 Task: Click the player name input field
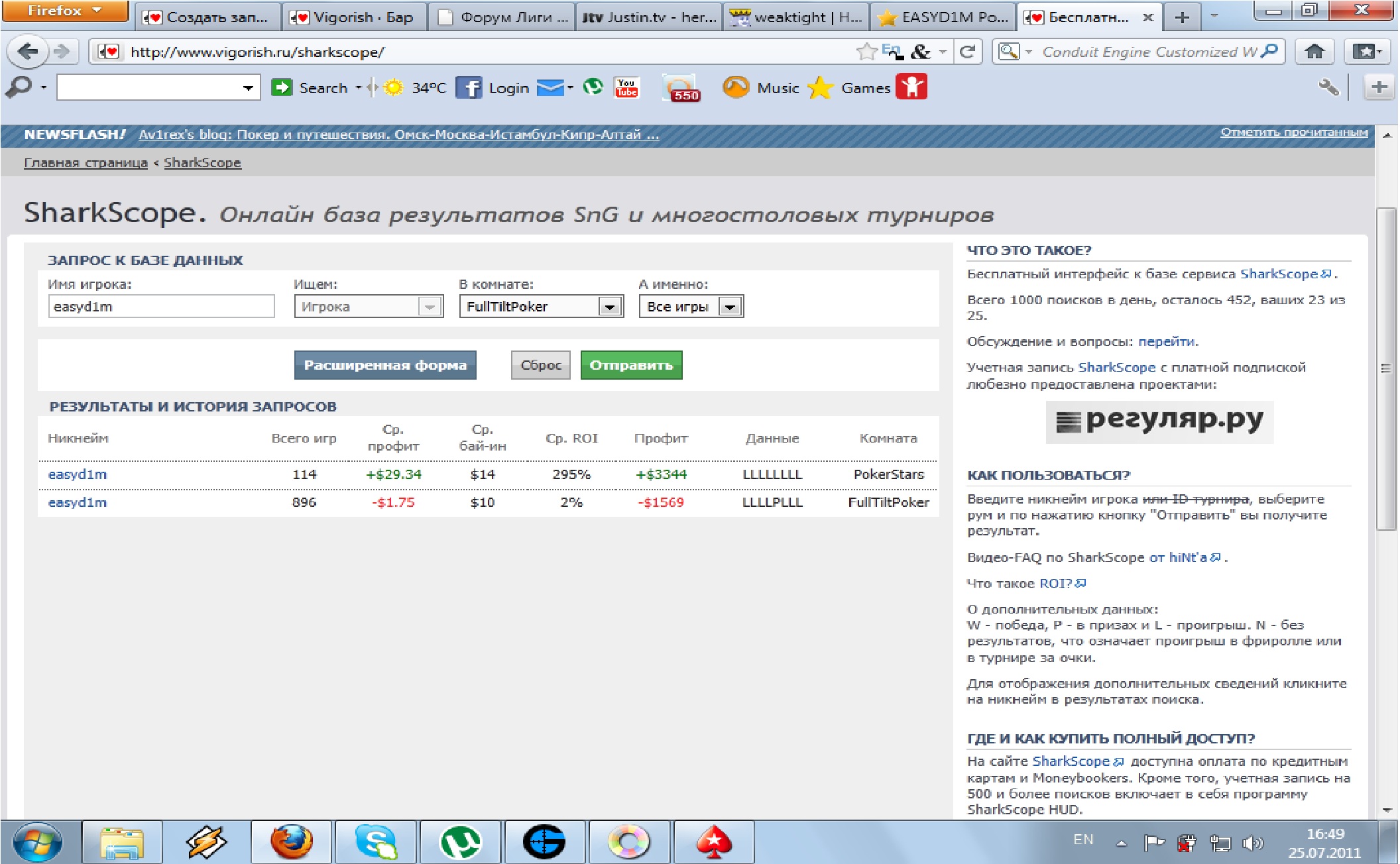pyautogui.click(x=161, y=307)
